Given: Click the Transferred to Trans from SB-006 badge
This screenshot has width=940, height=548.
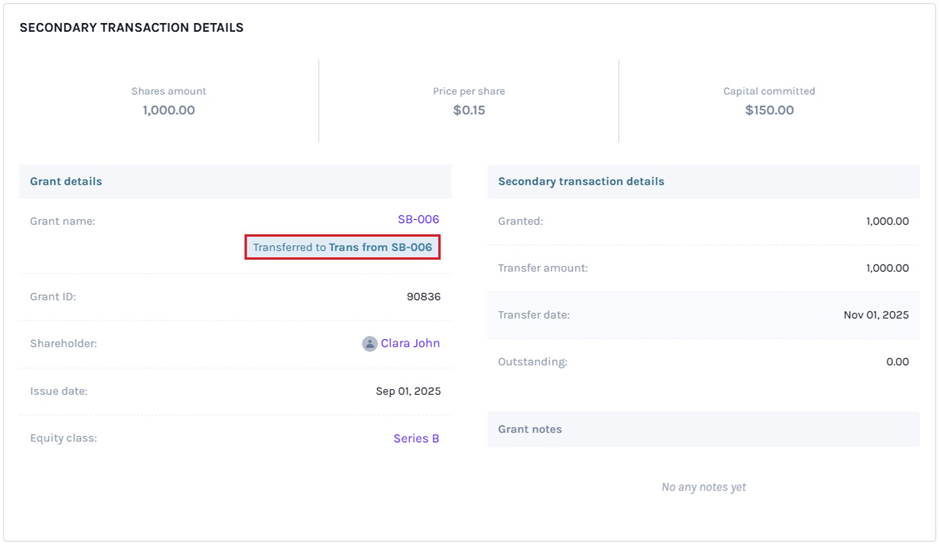Looking at the screenshot, I should point(342,248).
